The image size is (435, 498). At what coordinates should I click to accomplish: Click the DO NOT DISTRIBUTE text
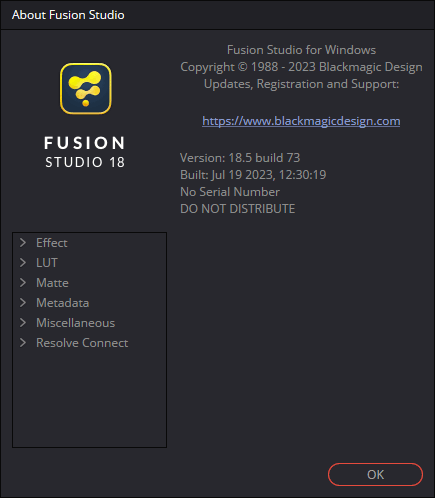point(237,209)
